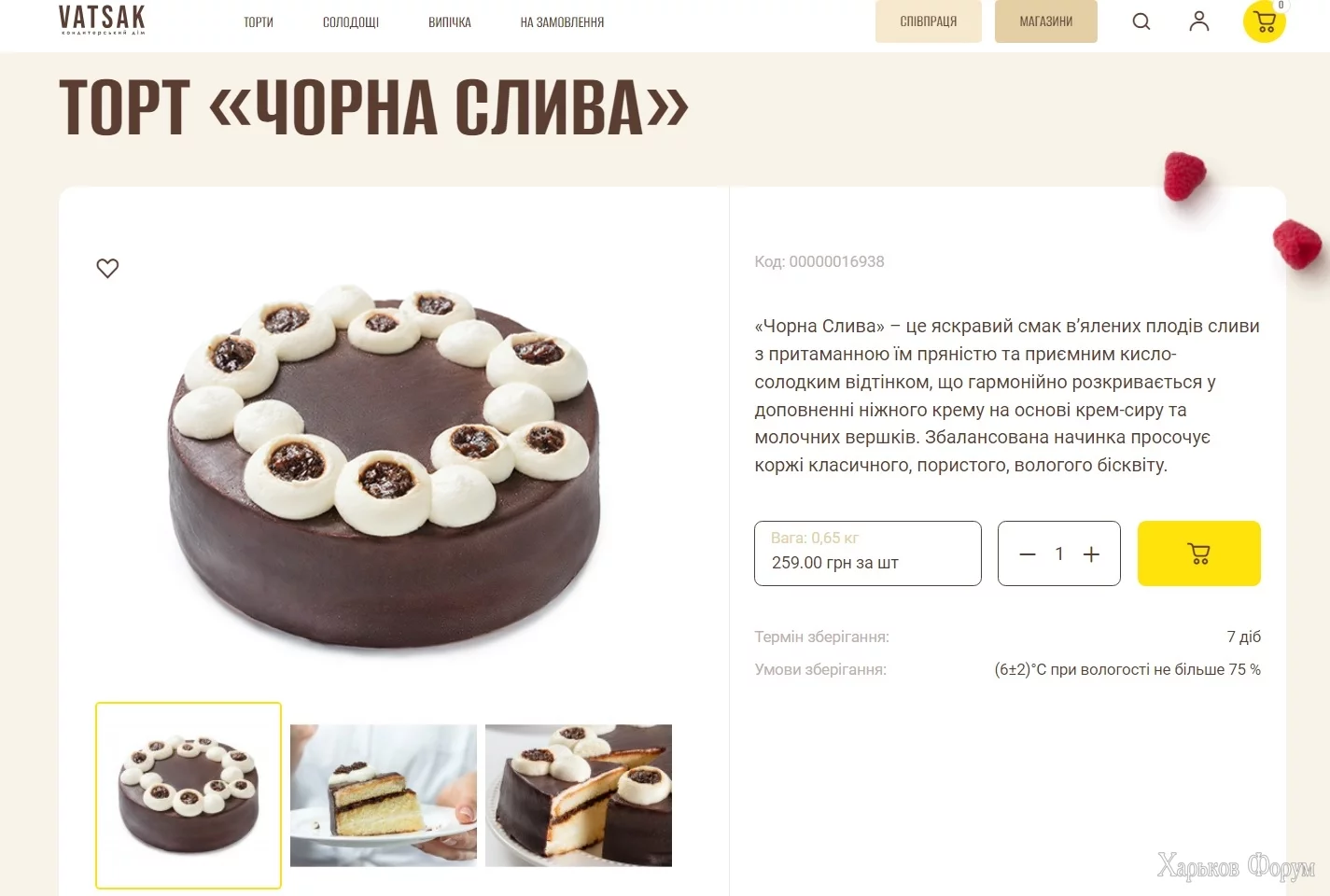Add to cart with yellow cart button
The image size is (1330, 896).
(1198, 553)
